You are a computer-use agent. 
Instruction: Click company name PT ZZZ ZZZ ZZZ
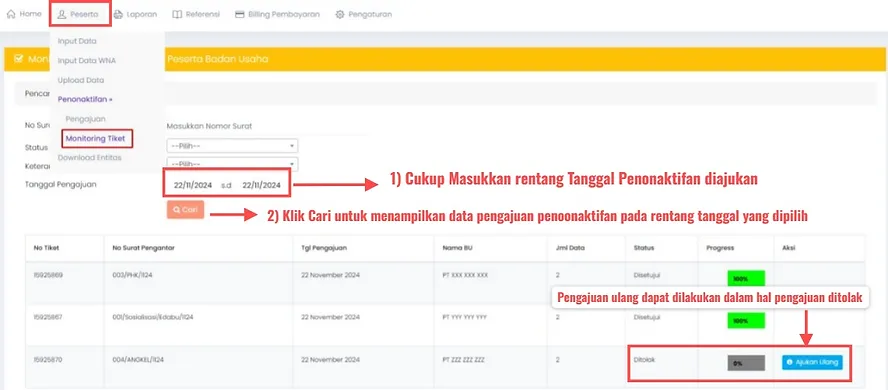click(463, 359)
